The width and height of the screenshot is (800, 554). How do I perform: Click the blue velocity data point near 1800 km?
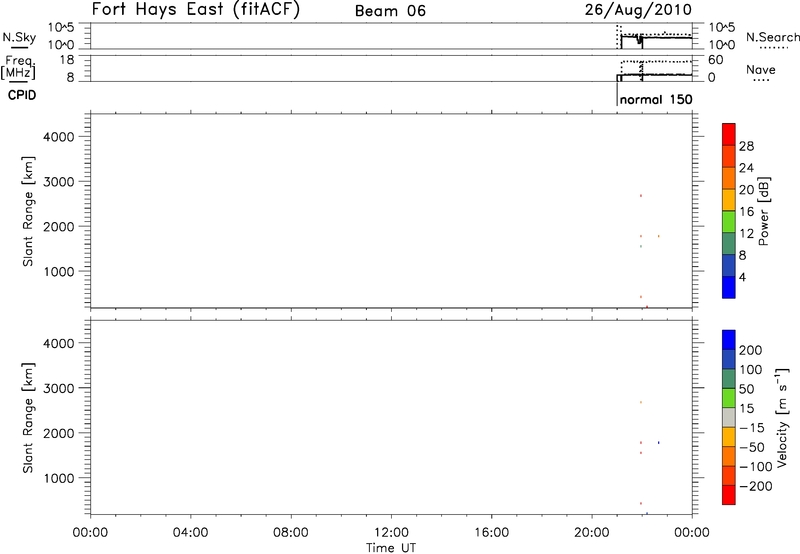(x=659, y=443)
